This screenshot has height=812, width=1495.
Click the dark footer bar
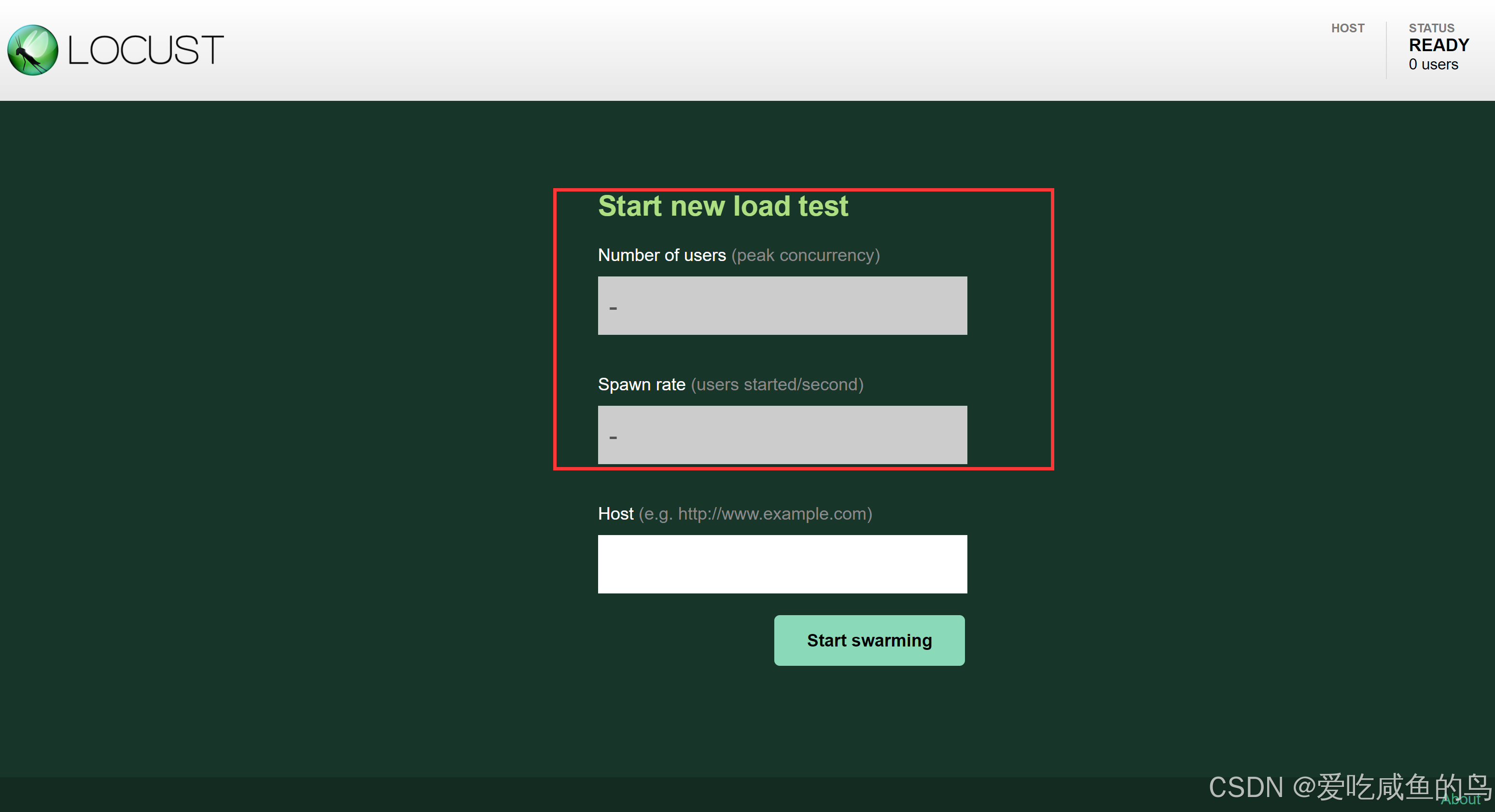tap(580, 795)
